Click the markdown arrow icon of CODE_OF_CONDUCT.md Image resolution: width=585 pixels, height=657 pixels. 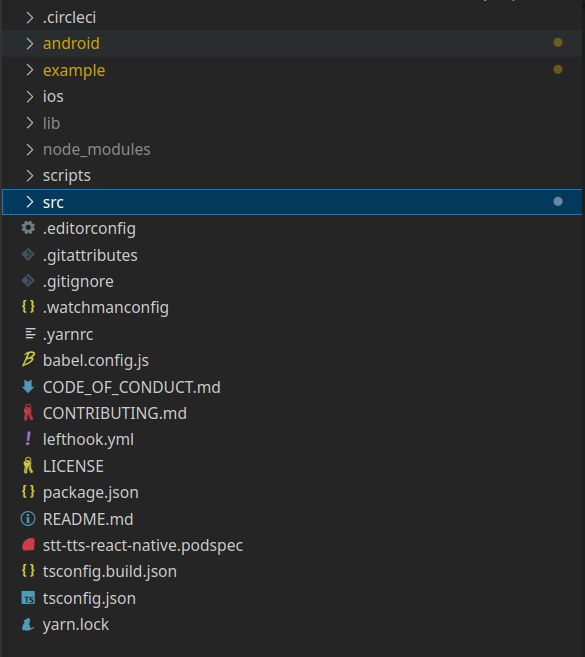pyautogui.click(x=28, y=386)
